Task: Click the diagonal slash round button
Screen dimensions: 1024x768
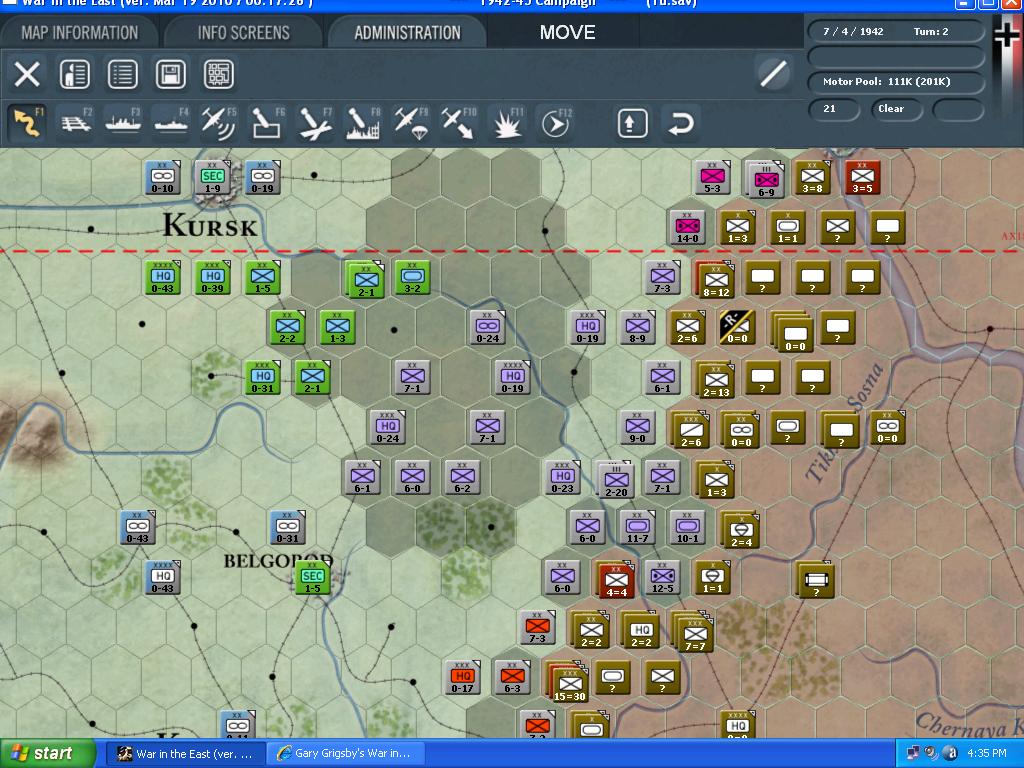Action: point(773,73)
